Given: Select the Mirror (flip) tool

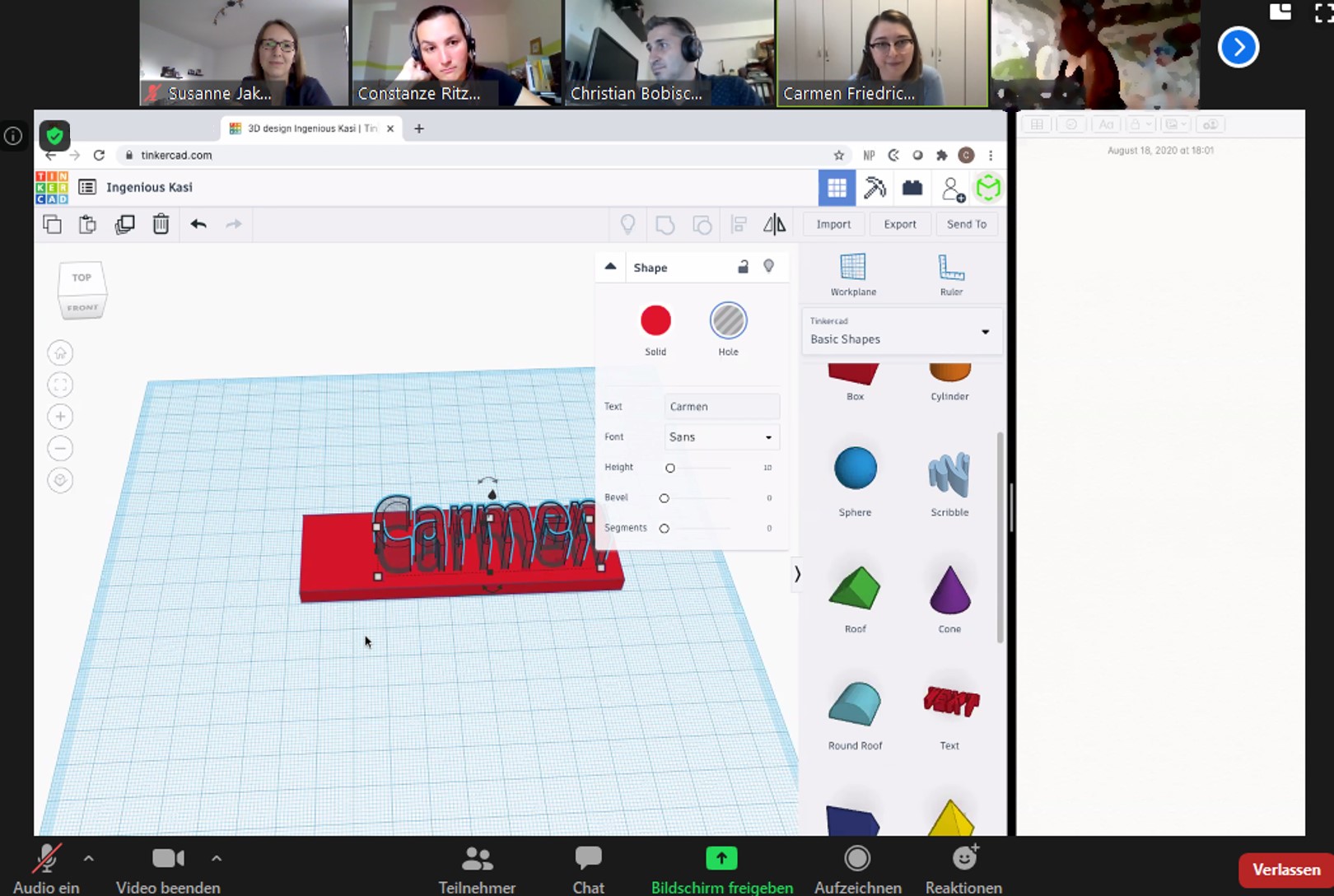Looking at the screenshot, I should [x=773, y=224].
